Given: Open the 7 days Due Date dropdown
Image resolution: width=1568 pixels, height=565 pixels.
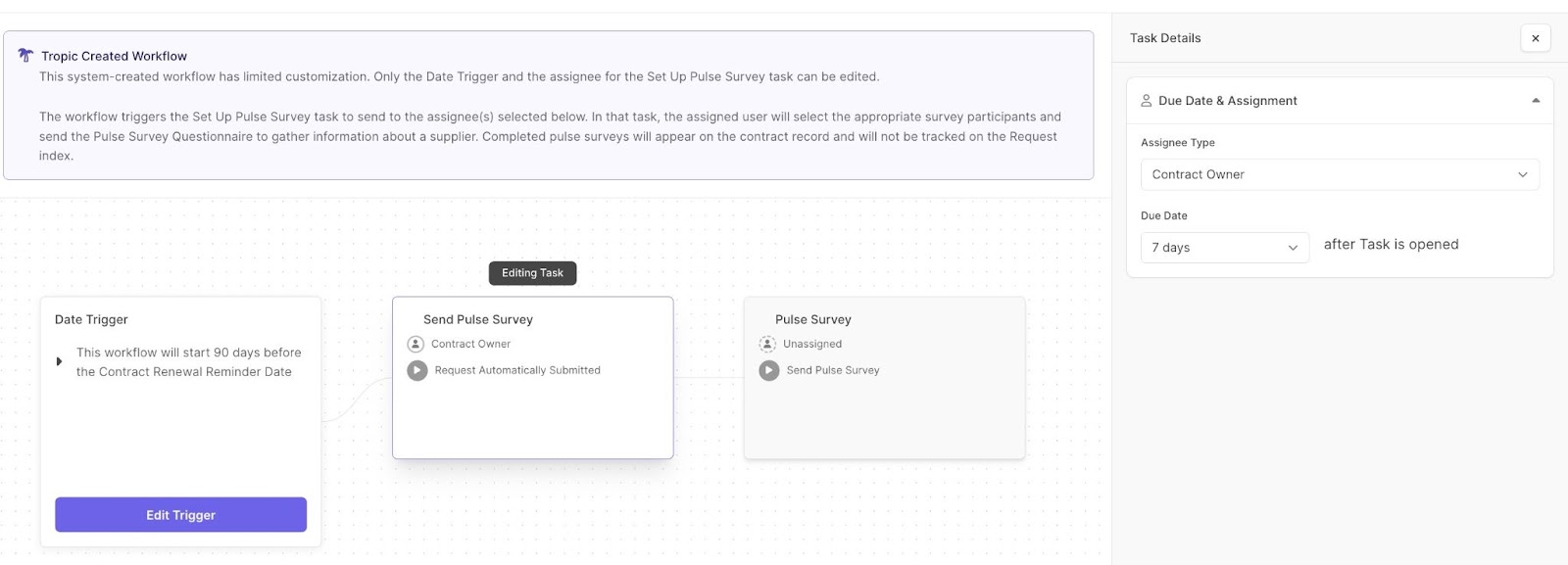Looking at the screenshot, I should tap(1224, 248).
